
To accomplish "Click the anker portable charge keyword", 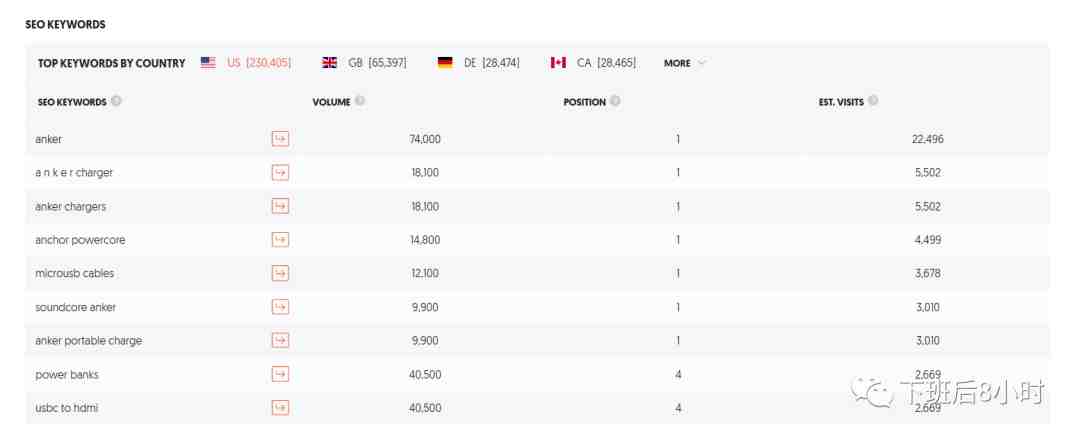I will [88, 340].
